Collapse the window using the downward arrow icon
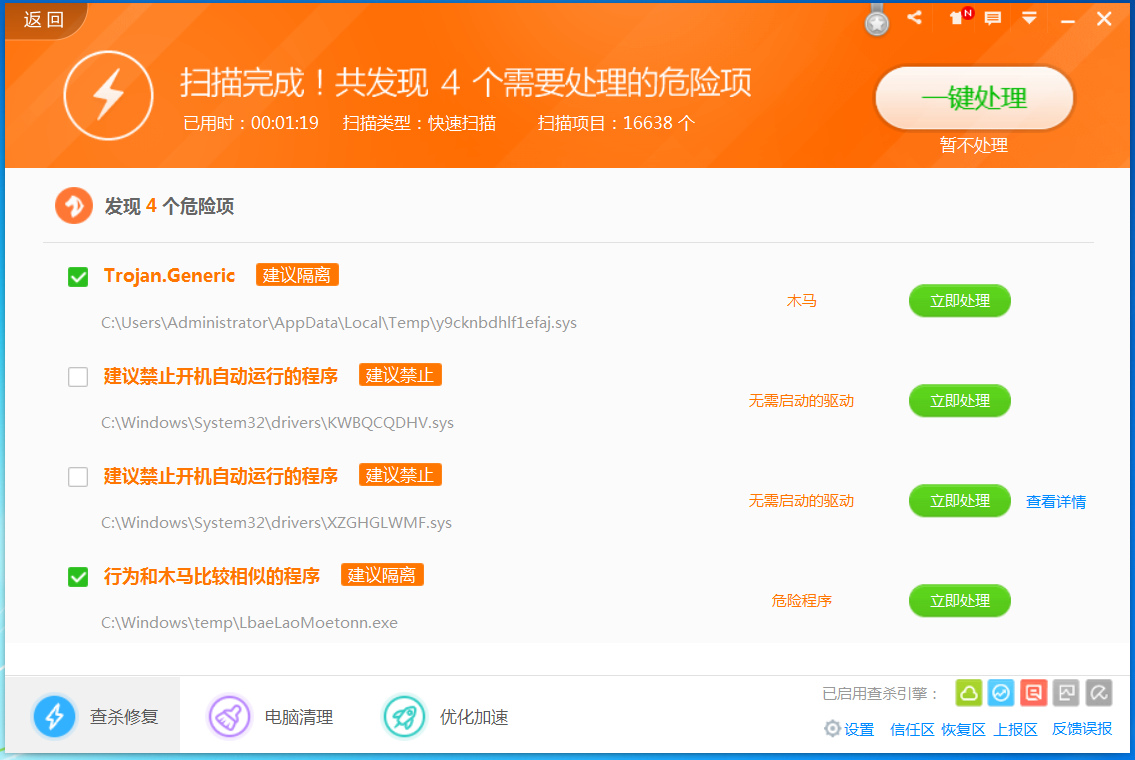1135x760 pixels. pyautogui.click(x=1029, y=18)
